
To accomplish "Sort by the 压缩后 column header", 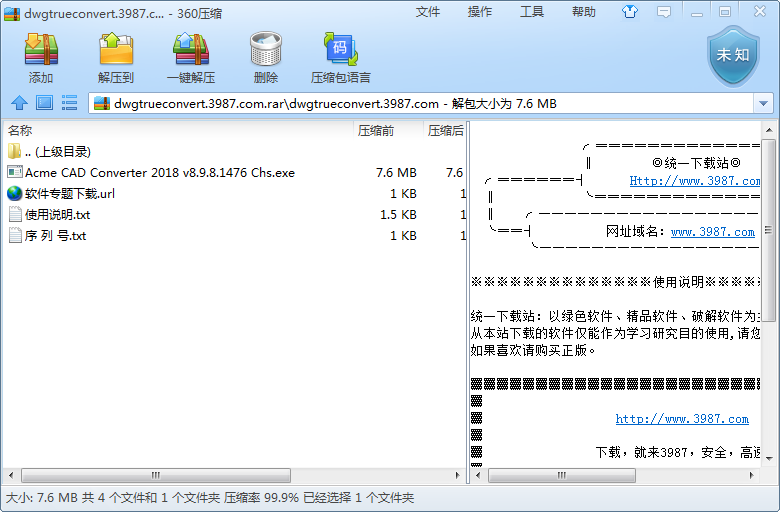I will [x=445, y=130].
